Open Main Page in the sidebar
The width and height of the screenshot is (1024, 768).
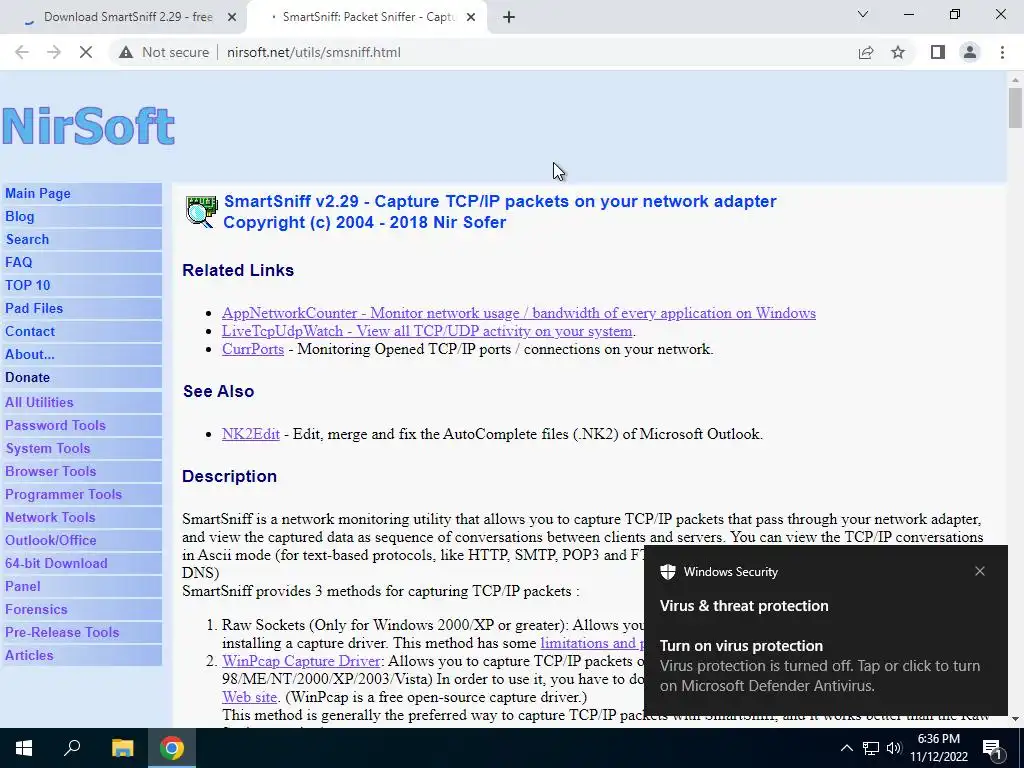point(82,193)
